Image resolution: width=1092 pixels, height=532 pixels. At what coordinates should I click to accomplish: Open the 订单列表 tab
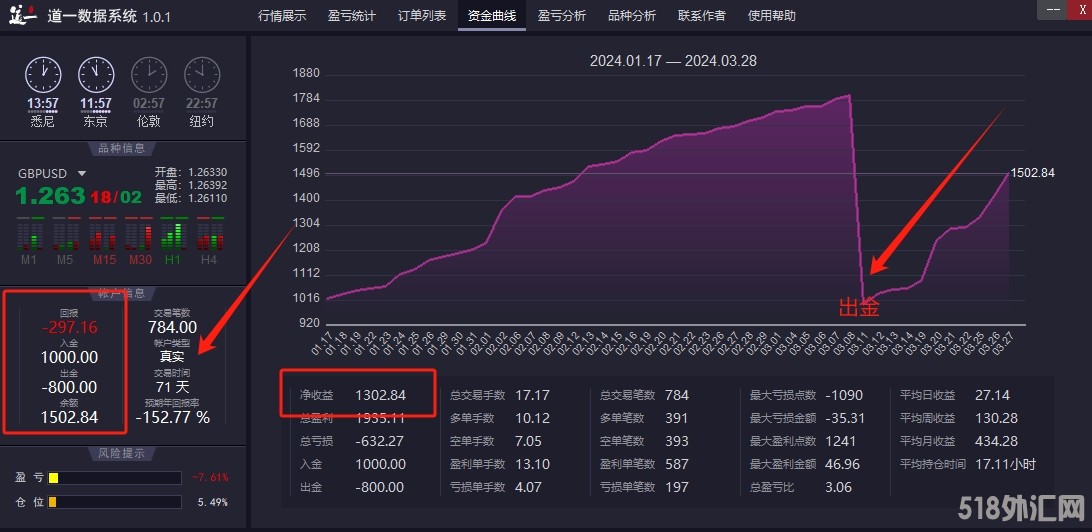421,16
